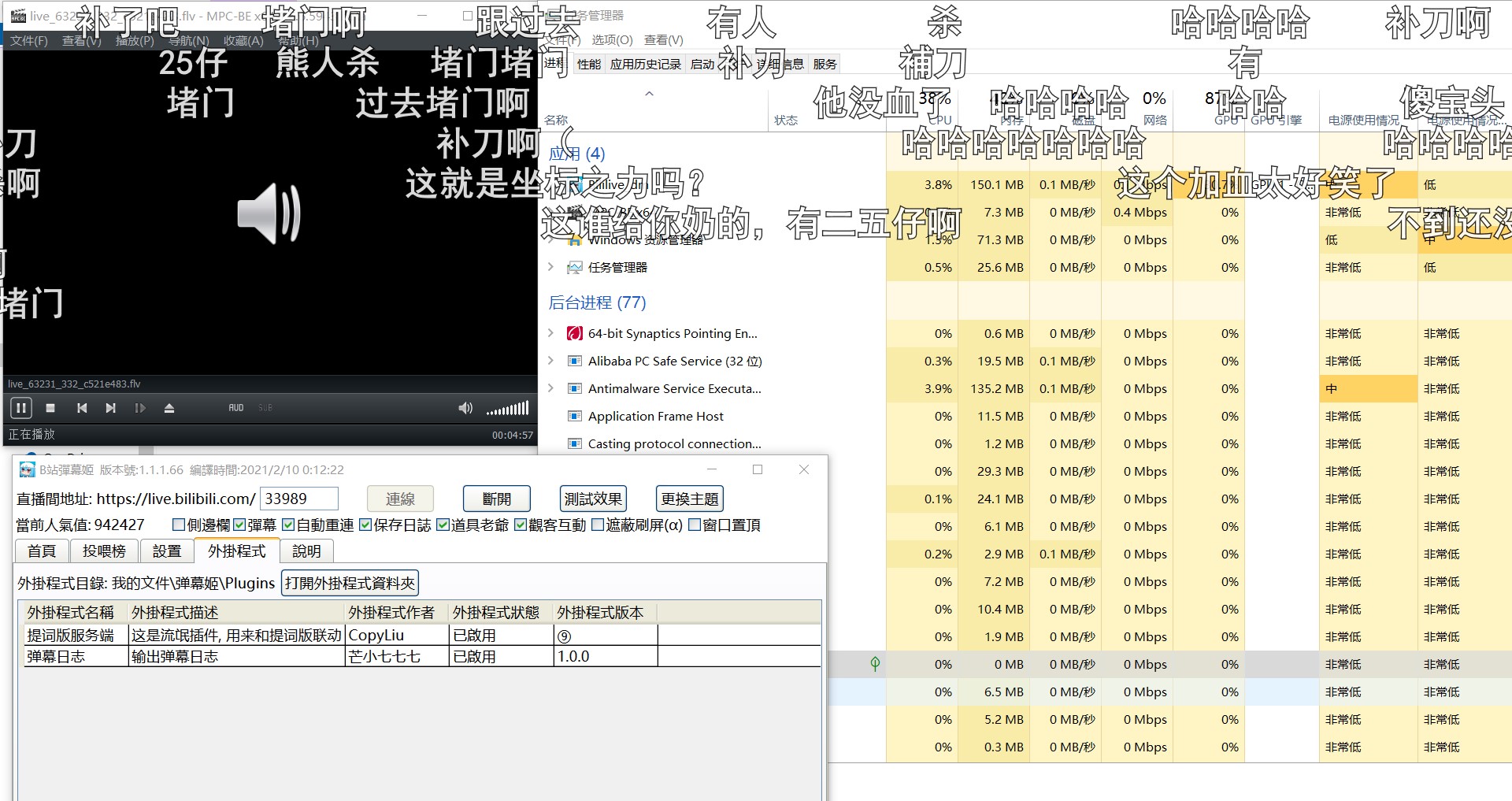
Task: Adjust the MPC-BE volume slider
Action: [508, 408]
